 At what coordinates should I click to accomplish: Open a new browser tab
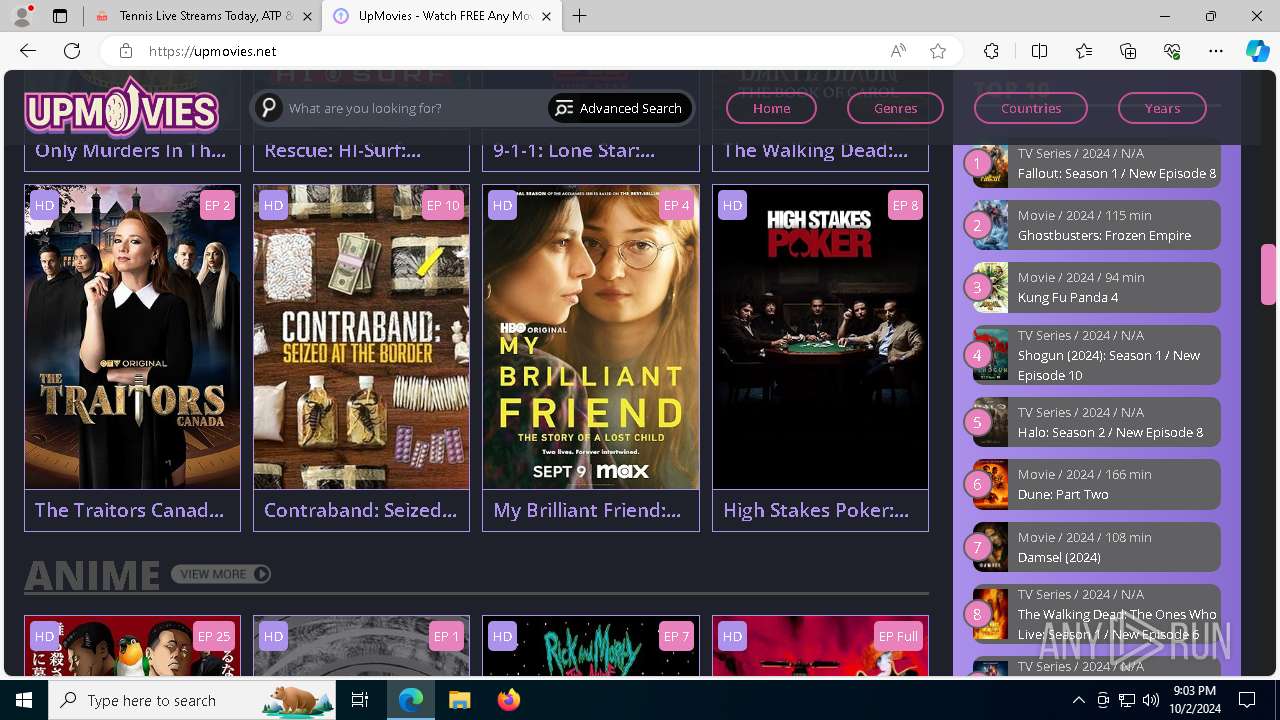[x=580, y=16]
